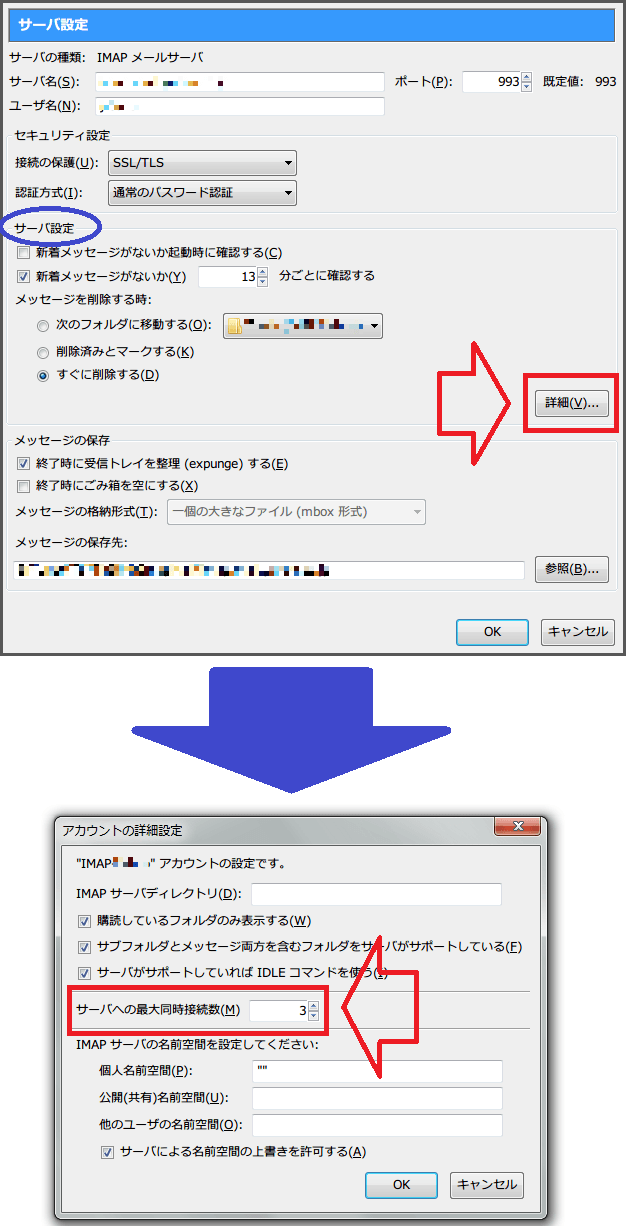Screen dimensions: 626x1226
Task: Click the minutes interval stepper arrows
Action: [263, 277]
